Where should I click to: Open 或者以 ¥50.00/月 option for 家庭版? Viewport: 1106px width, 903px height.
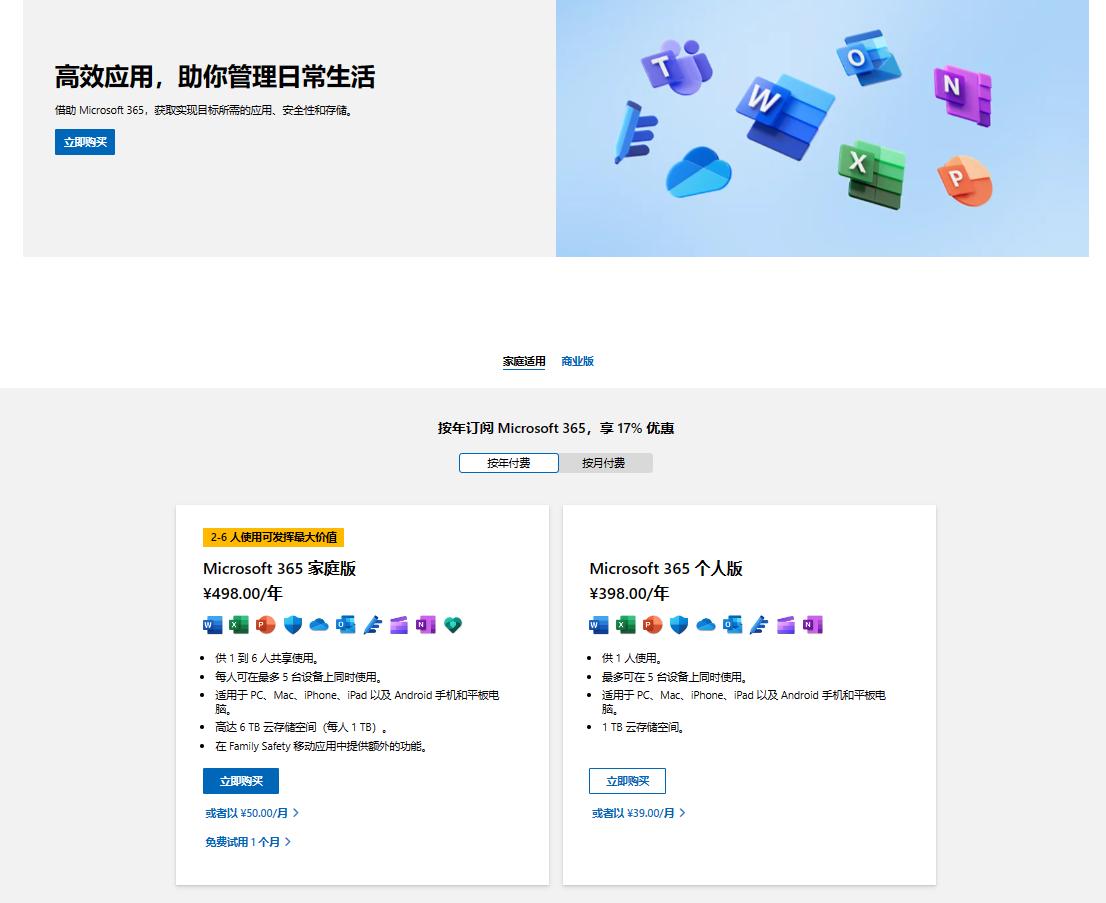(x=249, y=813)
